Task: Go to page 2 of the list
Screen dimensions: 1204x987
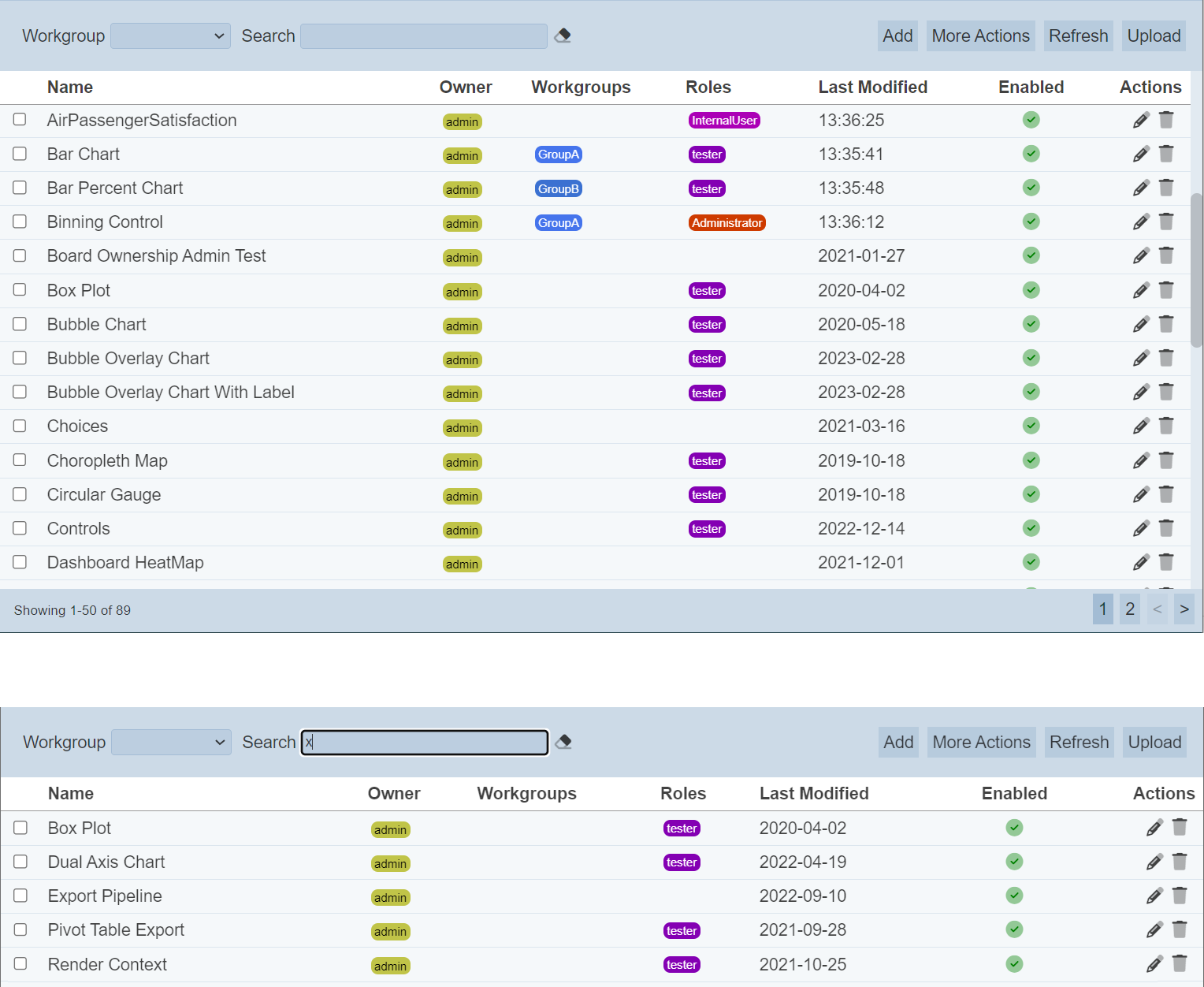Action: click(1130, 609)
